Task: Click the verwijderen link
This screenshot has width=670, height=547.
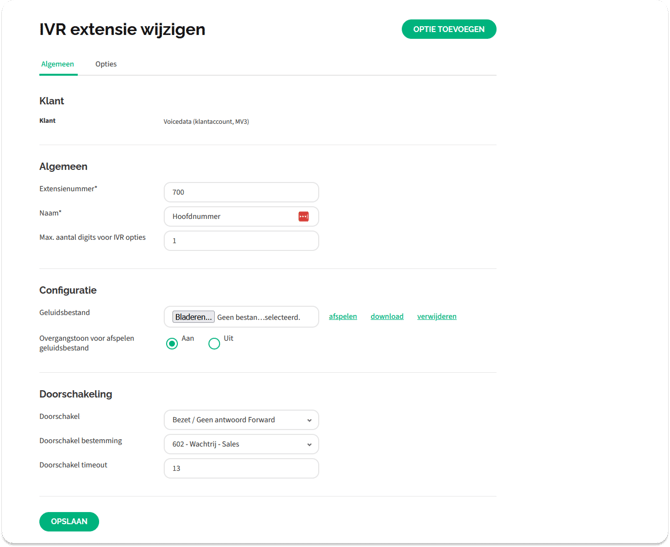Action: [x=437, y=316]
